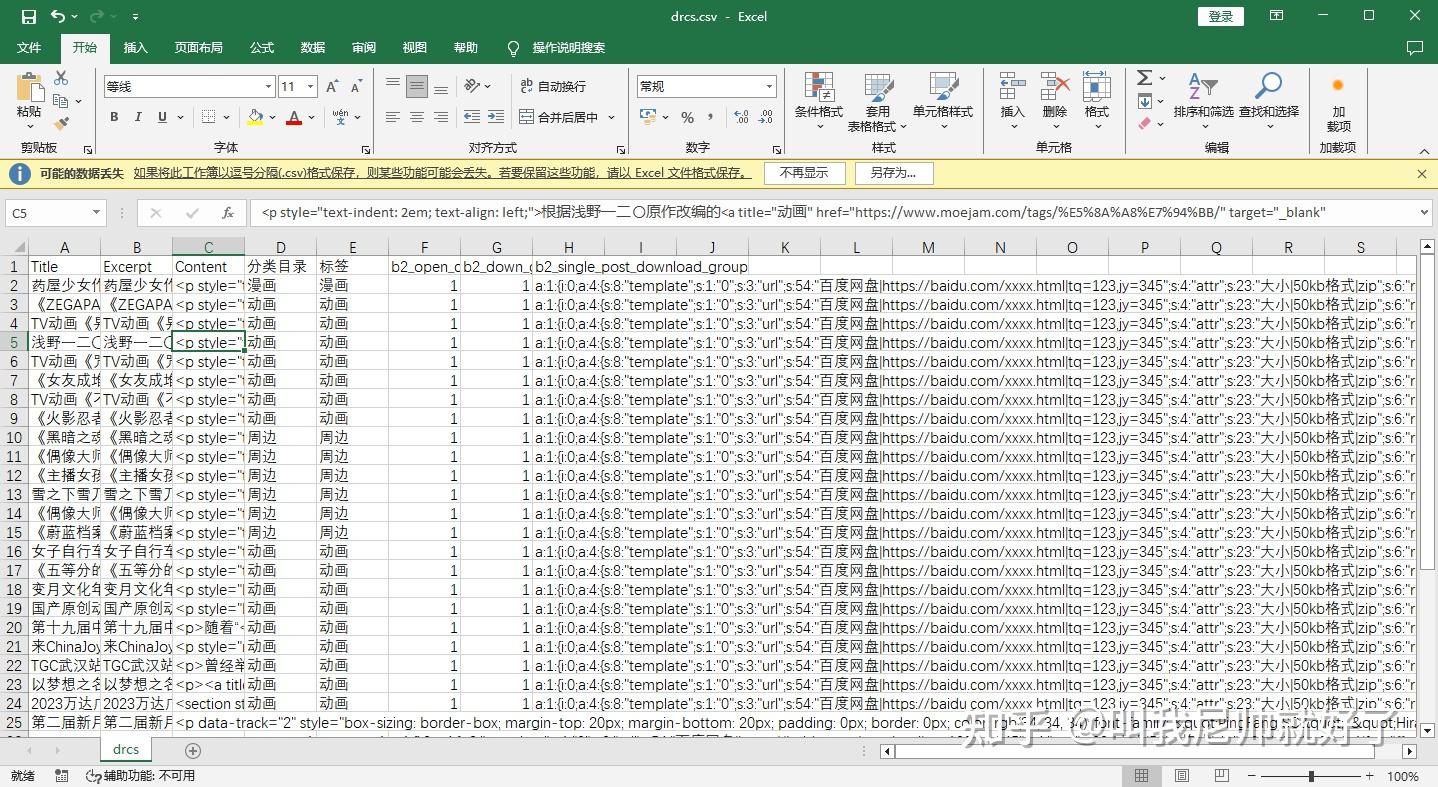Click the AutoSum (自动求和) icon
1438x787 pixels.
(1143, 78)
